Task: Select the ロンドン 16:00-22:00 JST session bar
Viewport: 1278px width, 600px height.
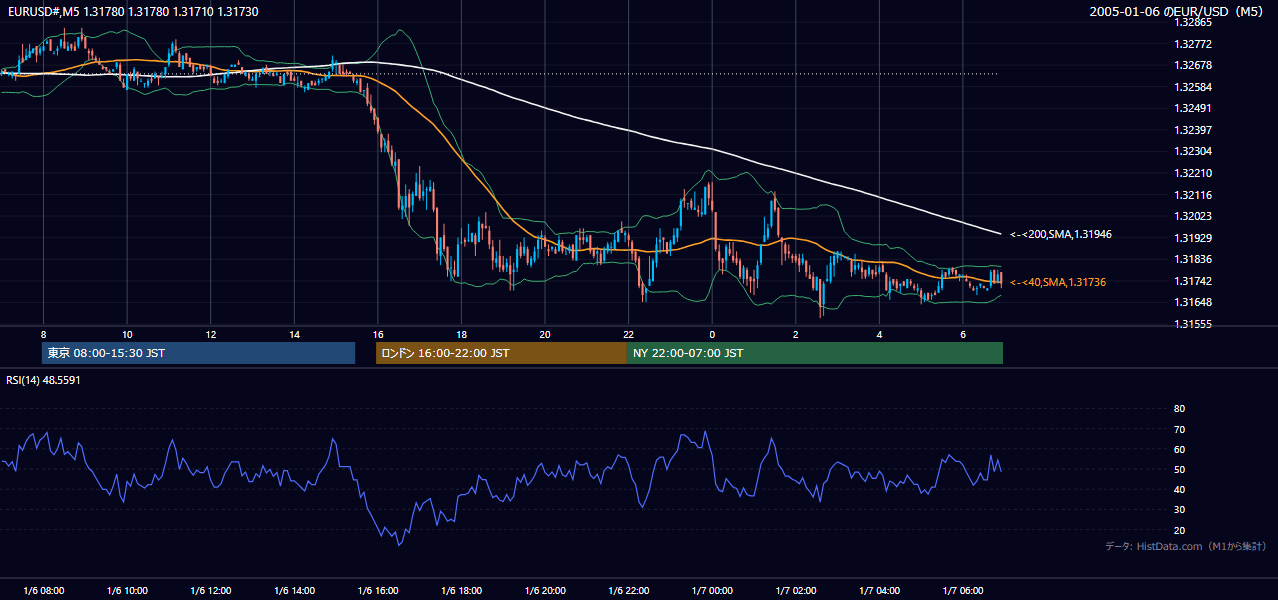Action: (501, 353)
